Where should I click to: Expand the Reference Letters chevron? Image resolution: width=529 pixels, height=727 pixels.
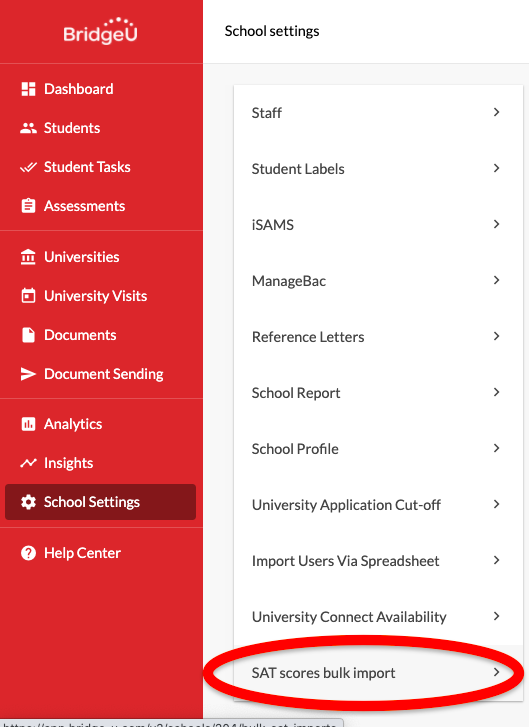497,336
